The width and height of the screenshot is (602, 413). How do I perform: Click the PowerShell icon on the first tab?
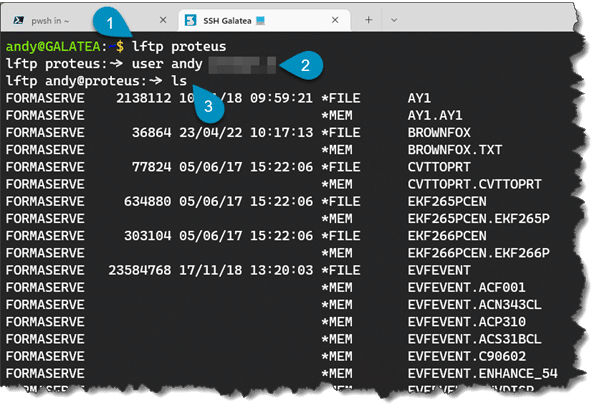coord(21,20)
